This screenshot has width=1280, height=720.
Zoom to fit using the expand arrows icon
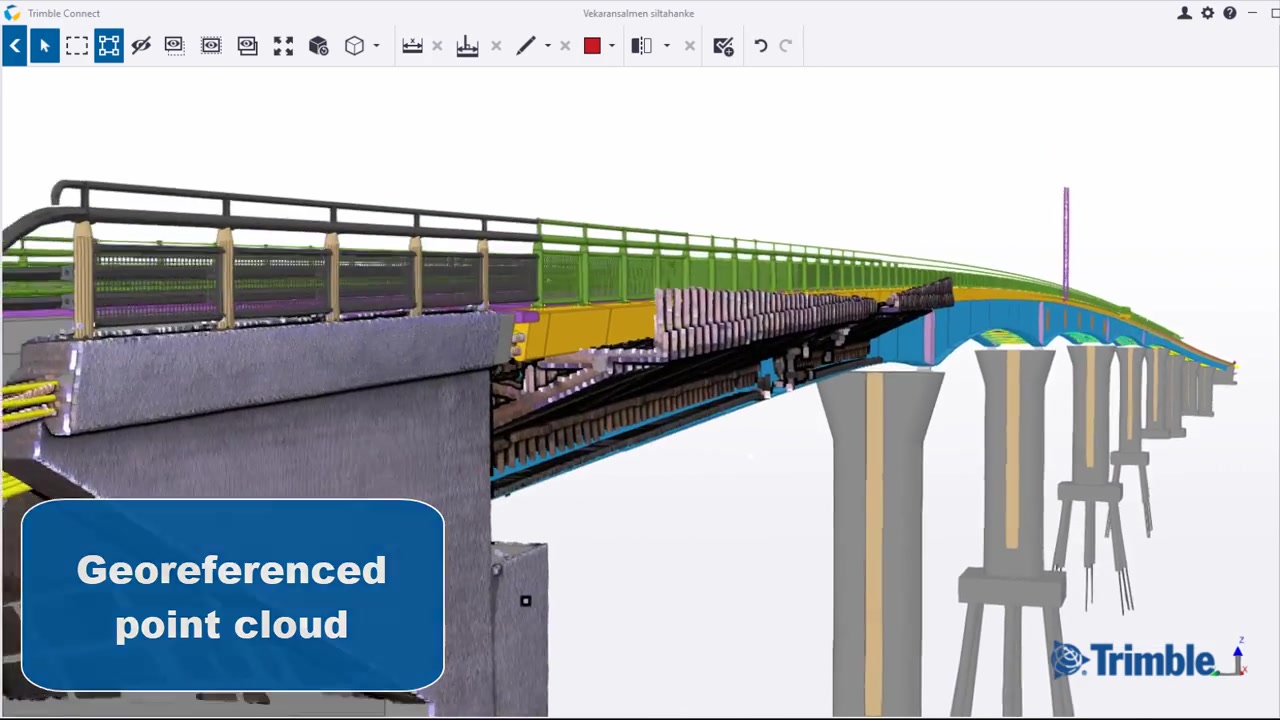[x=283, y=45]
